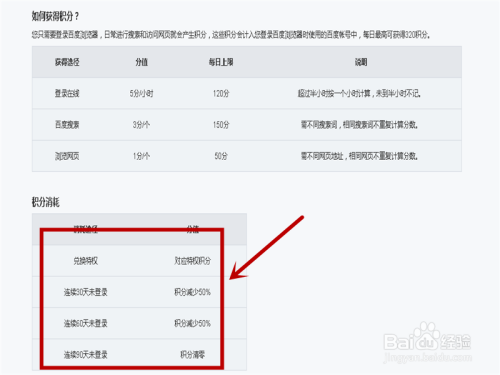Click the 分值 header beside 获得途径
This screenshot has height=375, width=500.
pyautogui.click(x=142, y=62)
